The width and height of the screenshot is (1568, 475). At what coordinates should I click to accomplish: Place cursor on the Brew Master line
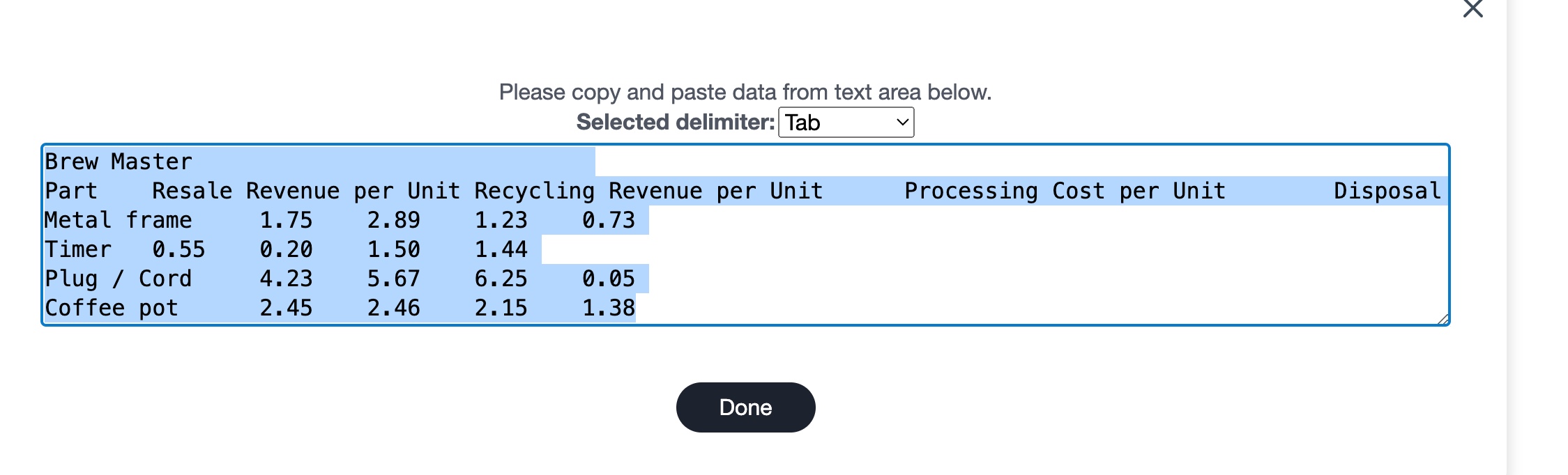118,162
